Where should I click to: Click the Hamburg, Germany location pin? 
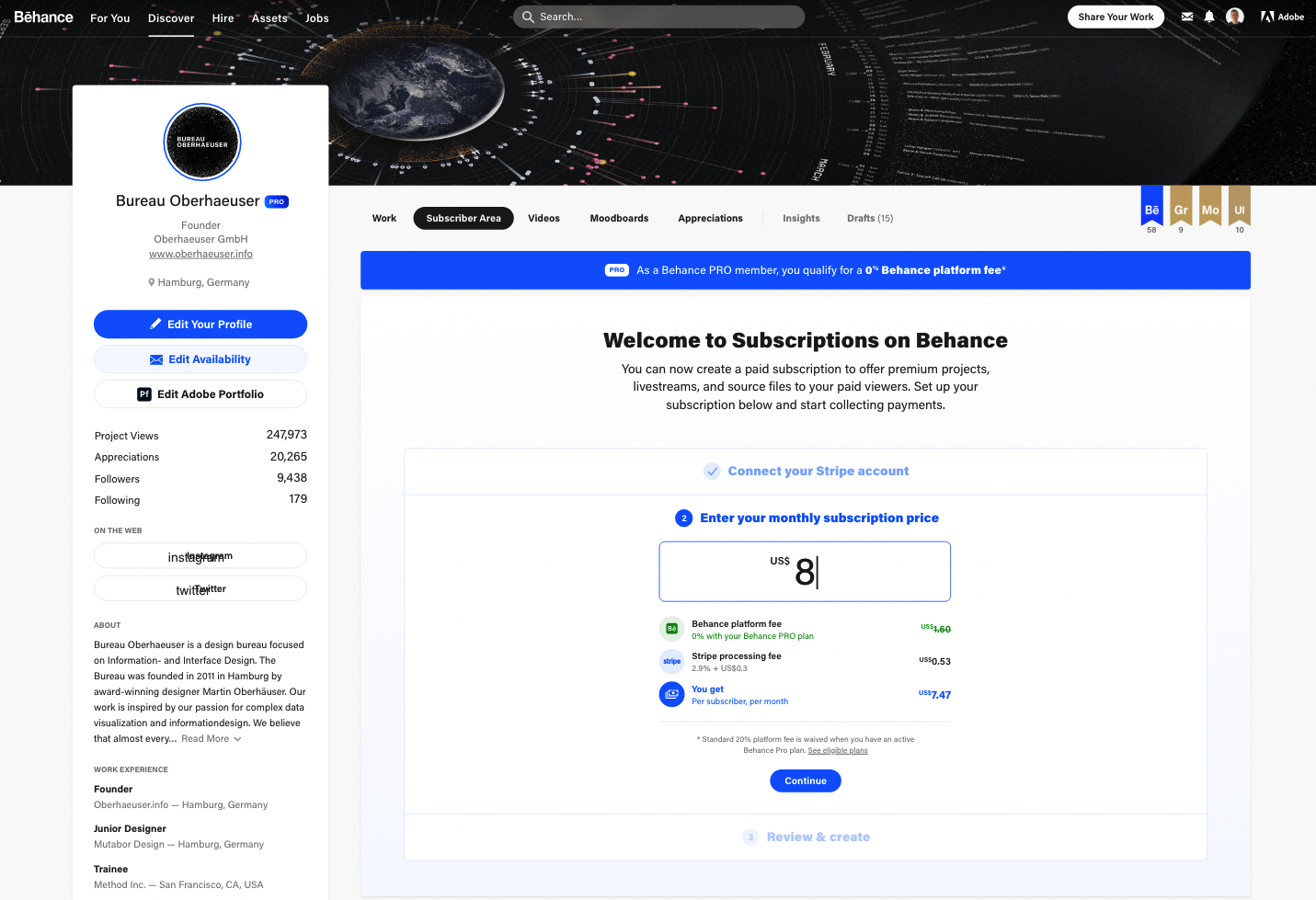tap(152, 282)
